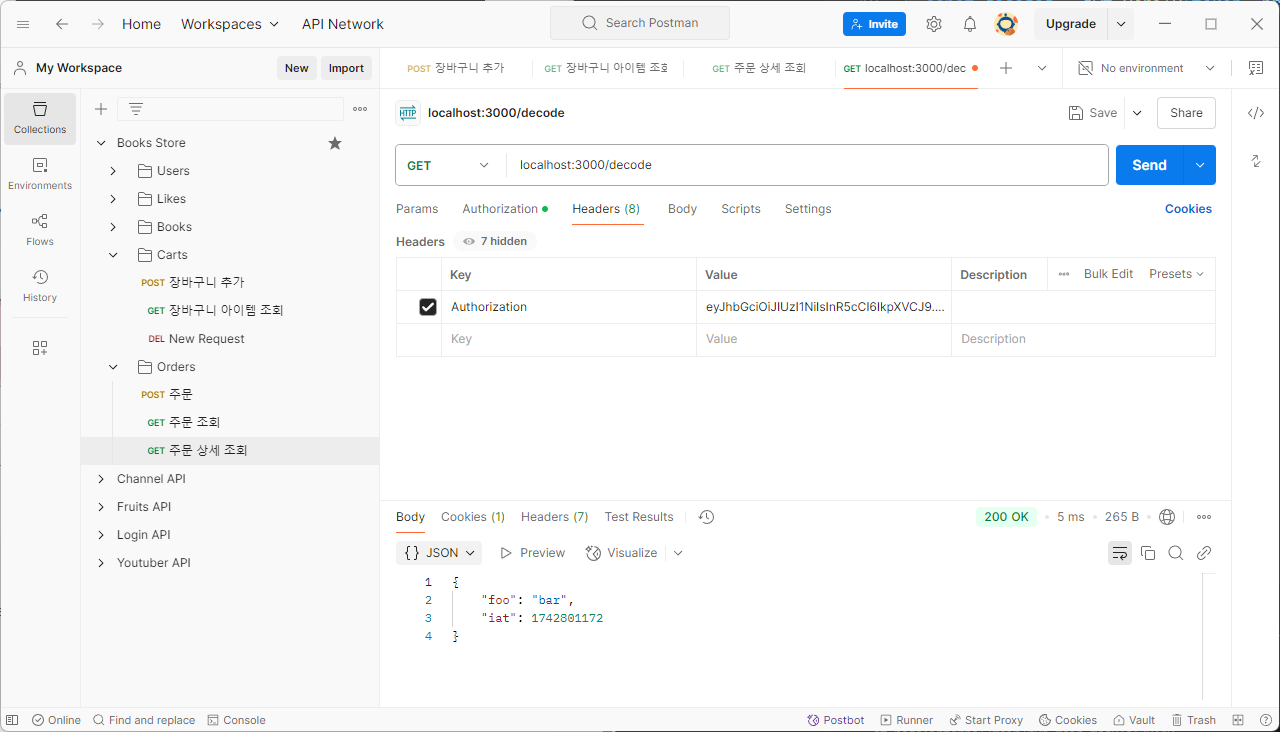The width and height of the screenshot is (1280, 732).
Task: Collapse the Carts folder
Action: tap(113, 255)
